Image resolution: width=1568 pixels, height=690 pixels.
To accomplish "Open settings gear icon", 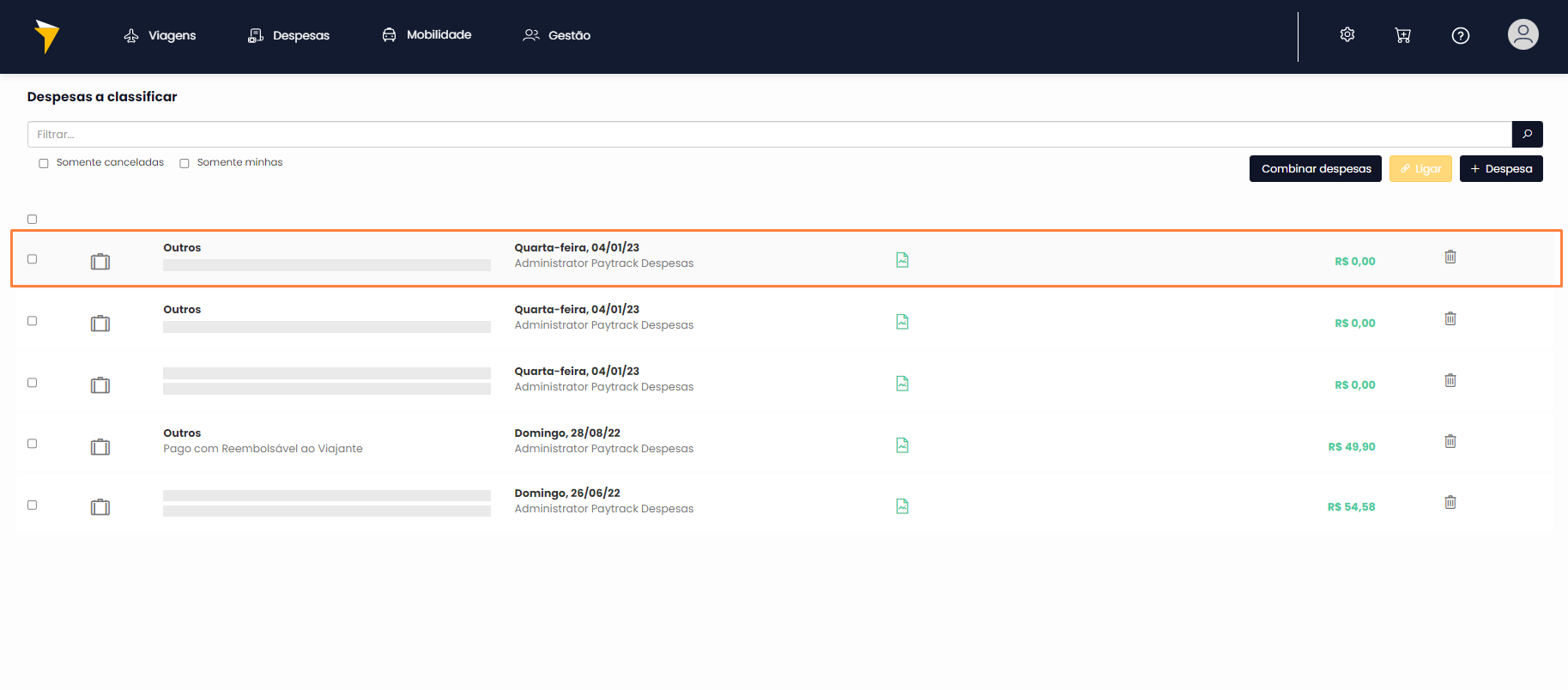I will tap(1347, 35).
